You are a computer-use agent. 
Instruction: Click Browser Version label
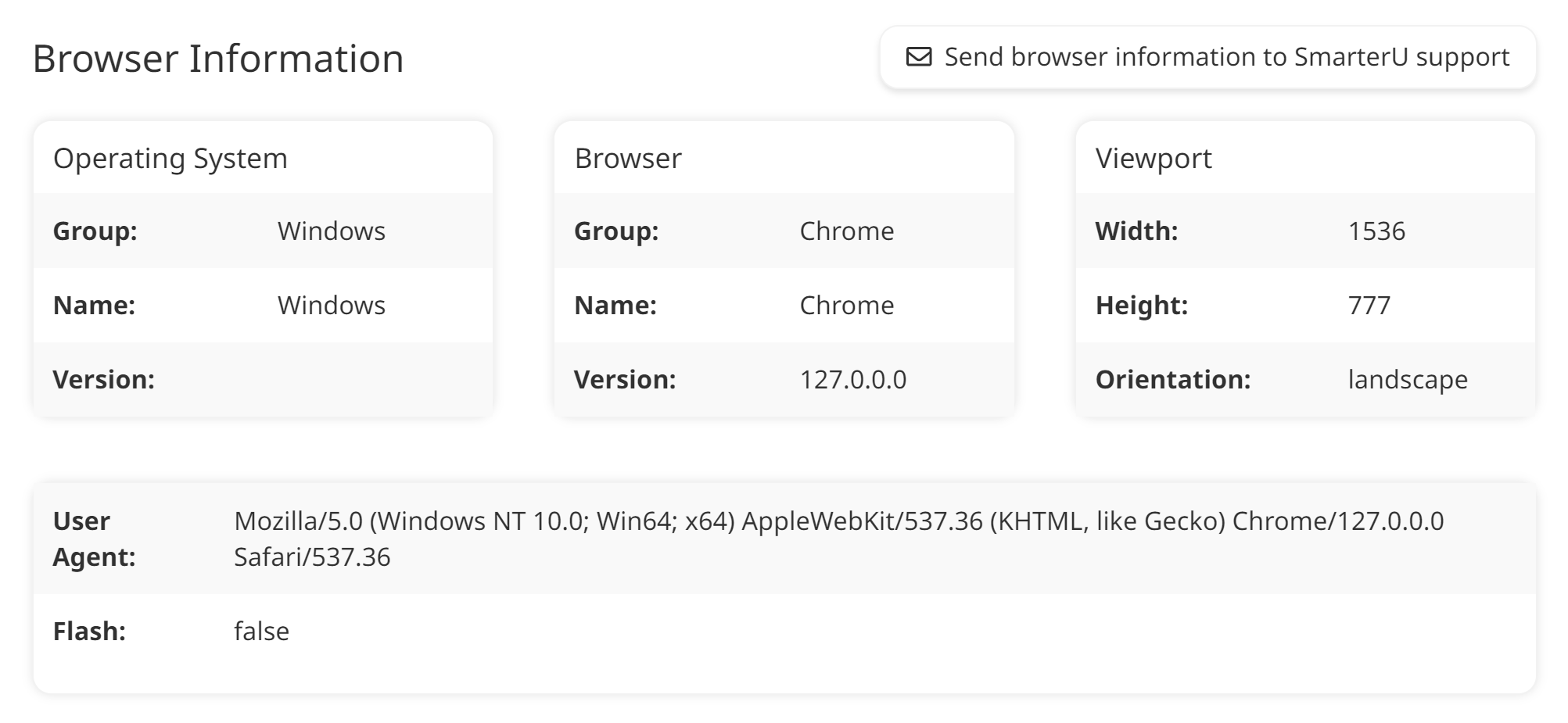click(x=626, y=380)
